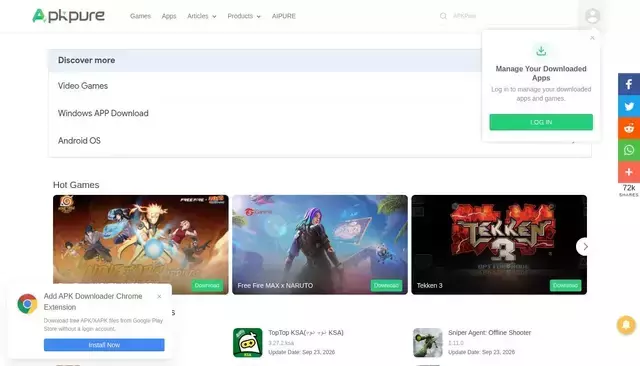Open TopTop KSA app title link

coord(306,333)
